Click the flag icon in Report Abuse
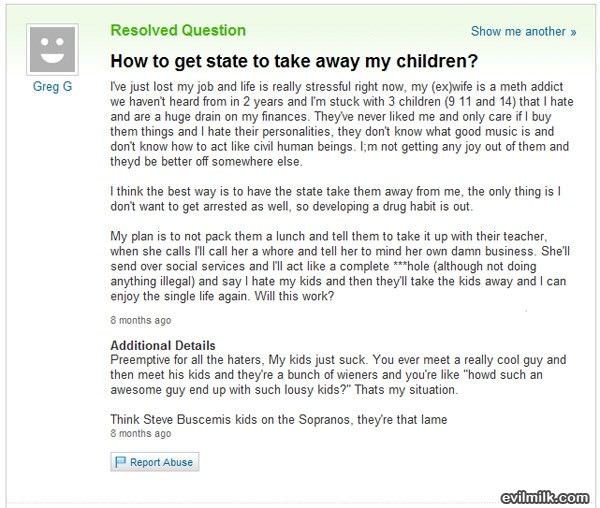The width and height of the screenshot is (600, 508). click(x=120, y=462)
